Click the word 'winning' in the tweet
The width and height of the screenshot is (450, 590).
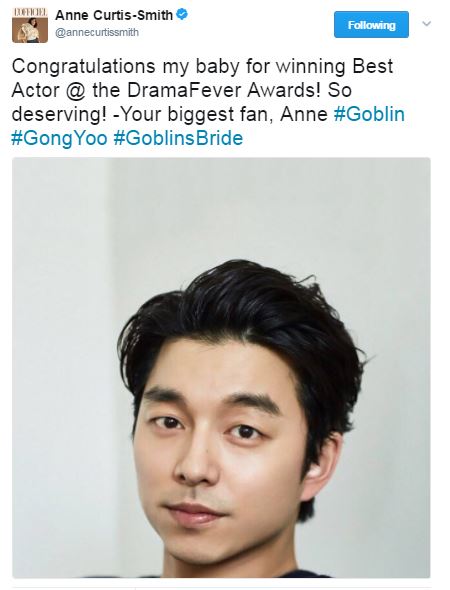[310, 67]
